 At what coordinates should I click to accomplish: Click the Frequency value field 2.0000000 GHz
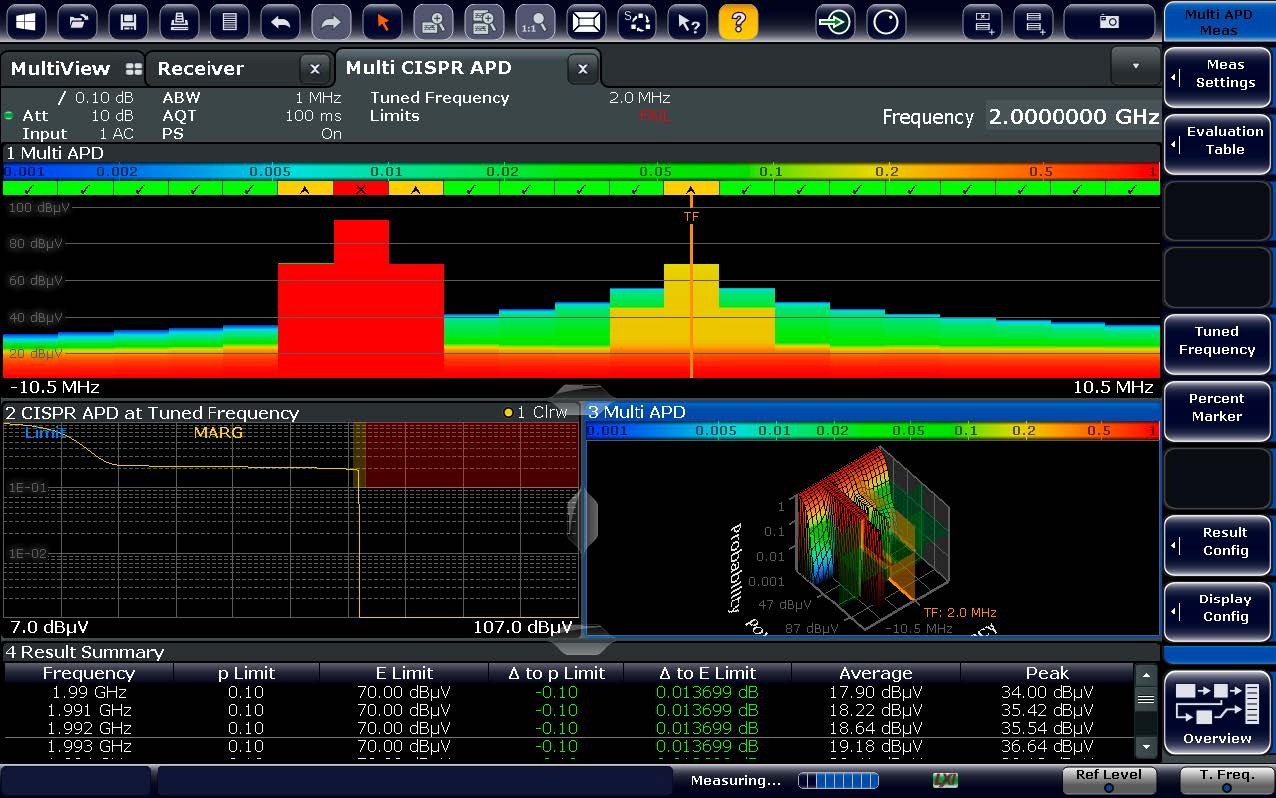click(x=1073, y=117)
